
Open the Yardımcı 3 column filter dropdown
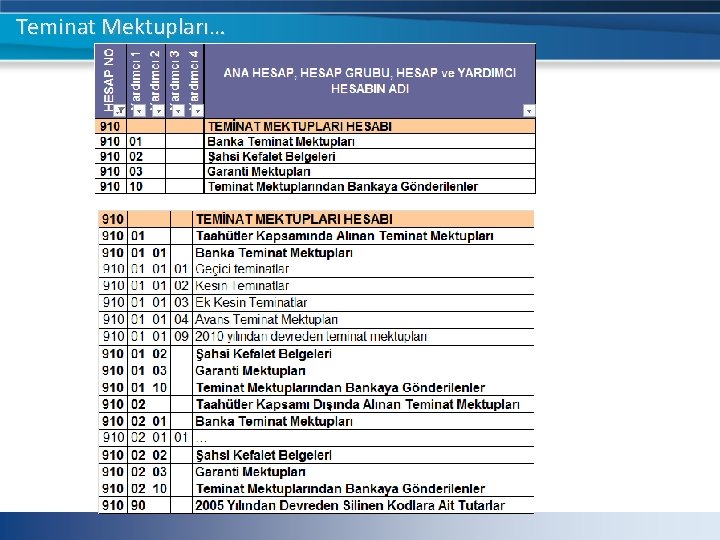(x=178, y=110)
